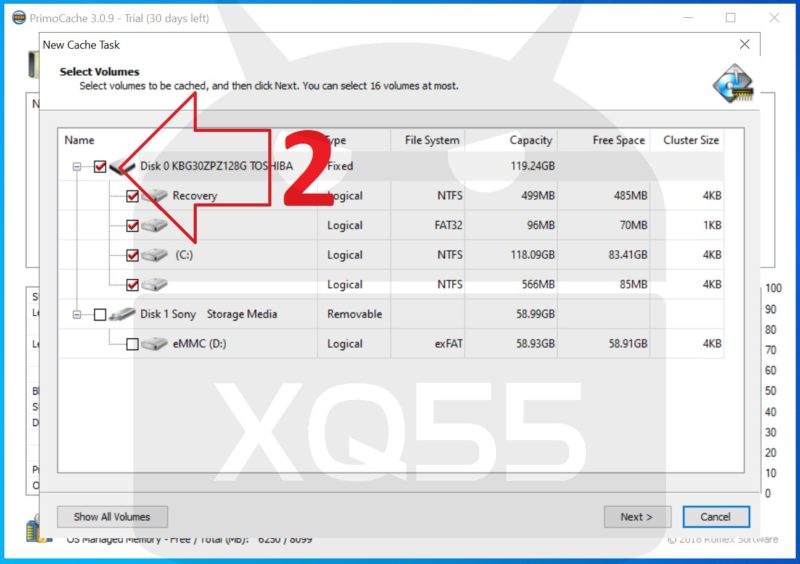The height and width of the screenshot is (564, 800).
Task: Click the eMMC (D:) volume drive icon
Action: 155,344
